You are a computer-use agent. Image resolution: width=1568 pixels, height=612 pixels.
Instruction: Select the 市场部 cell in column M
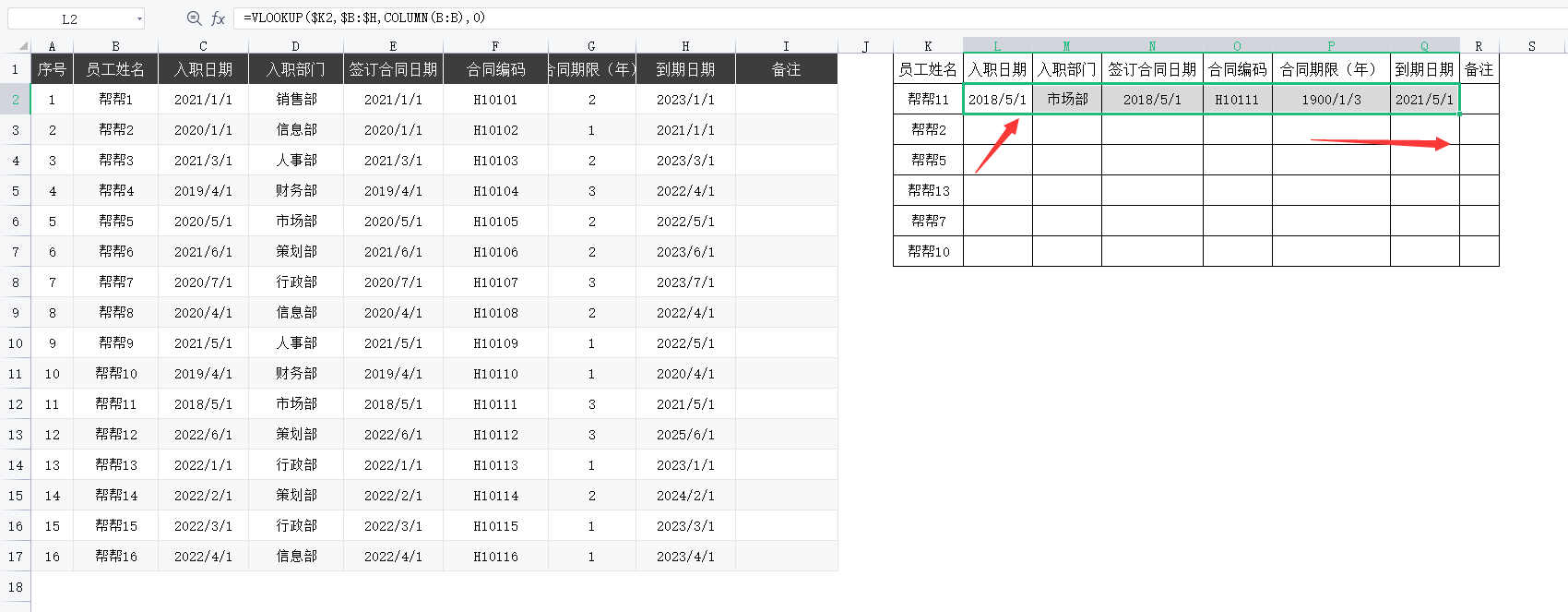(x=1067, y=100)
